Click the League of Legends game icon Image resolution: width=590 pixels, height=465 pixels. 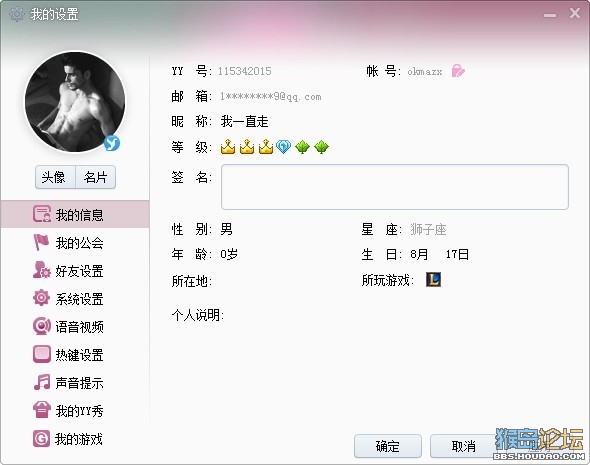[x=433, y=280]
